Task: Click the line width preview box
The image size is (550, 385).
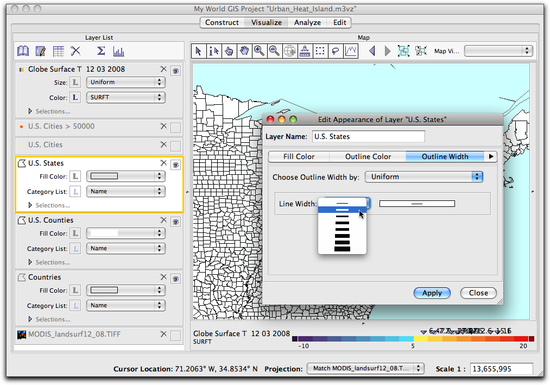Action: click(417, 203)
